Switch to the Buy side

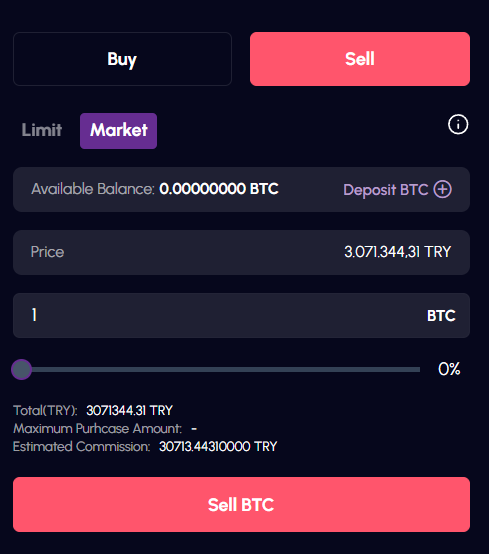click(x=122, y=59)
